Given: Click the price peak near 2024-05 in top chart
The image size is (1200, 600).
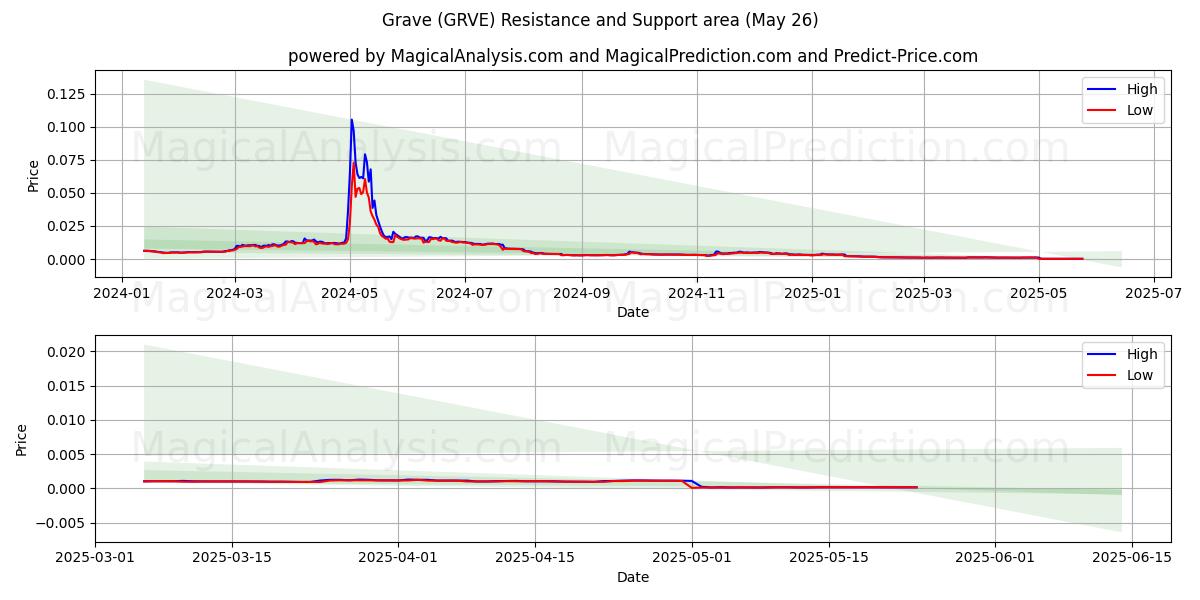Looking at the screenshot, I should tap(351, 120).
